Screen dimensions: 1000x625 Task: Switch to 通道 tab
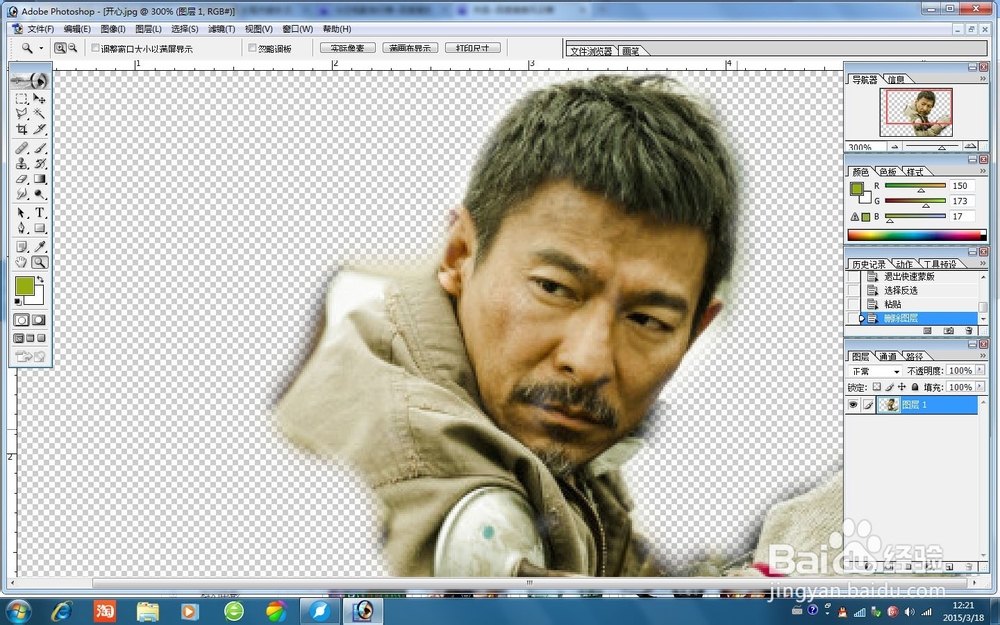point(887,356)
